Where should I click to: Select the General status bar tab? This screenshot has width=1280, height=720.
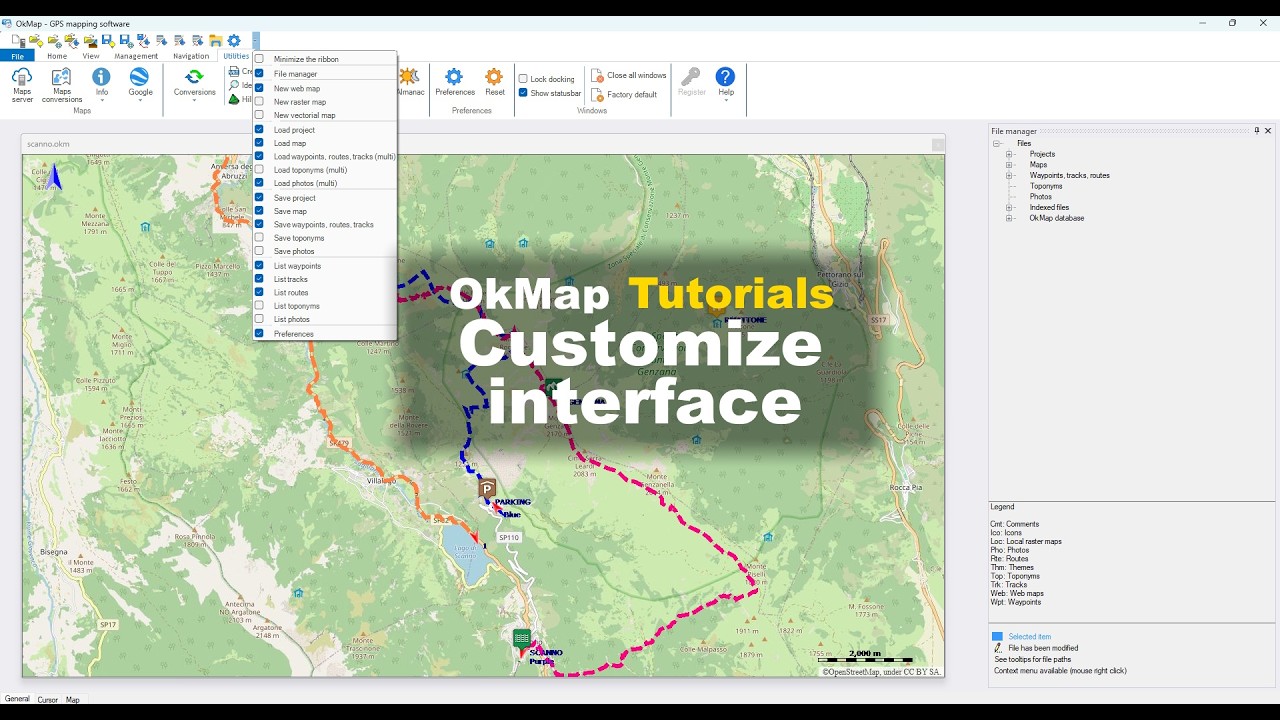pyautogui.click(x=17, y=699)
